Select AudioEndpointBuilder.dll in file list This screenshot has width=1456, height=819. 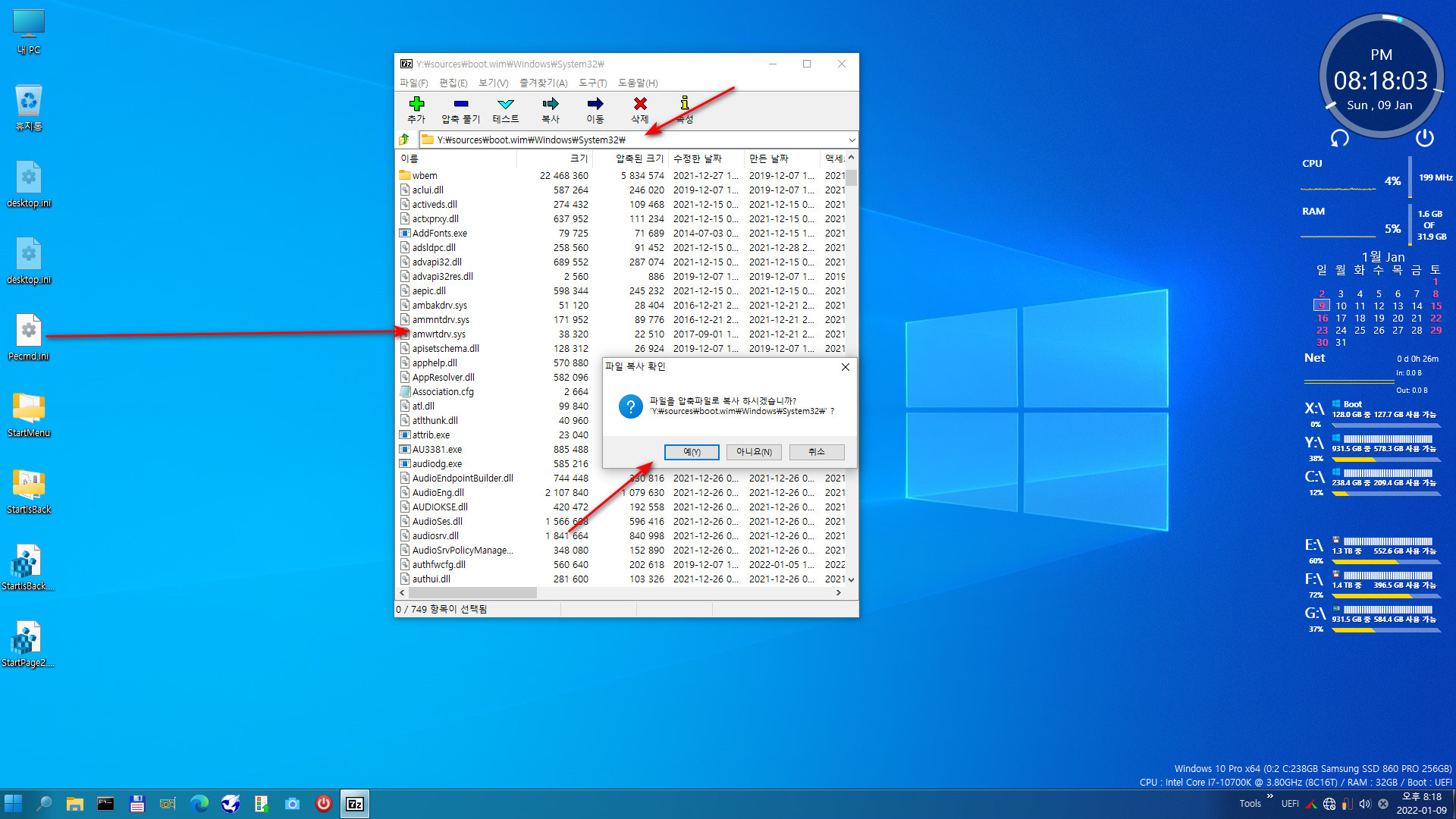(x=622, y=479)
